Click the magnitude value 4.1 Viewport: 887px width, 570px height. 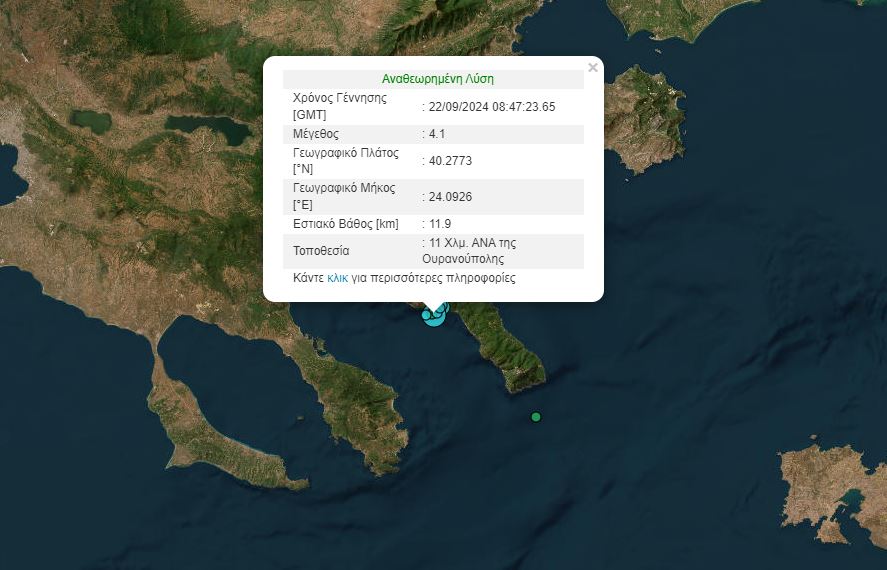pyautogui.click(x=439, y=134)
